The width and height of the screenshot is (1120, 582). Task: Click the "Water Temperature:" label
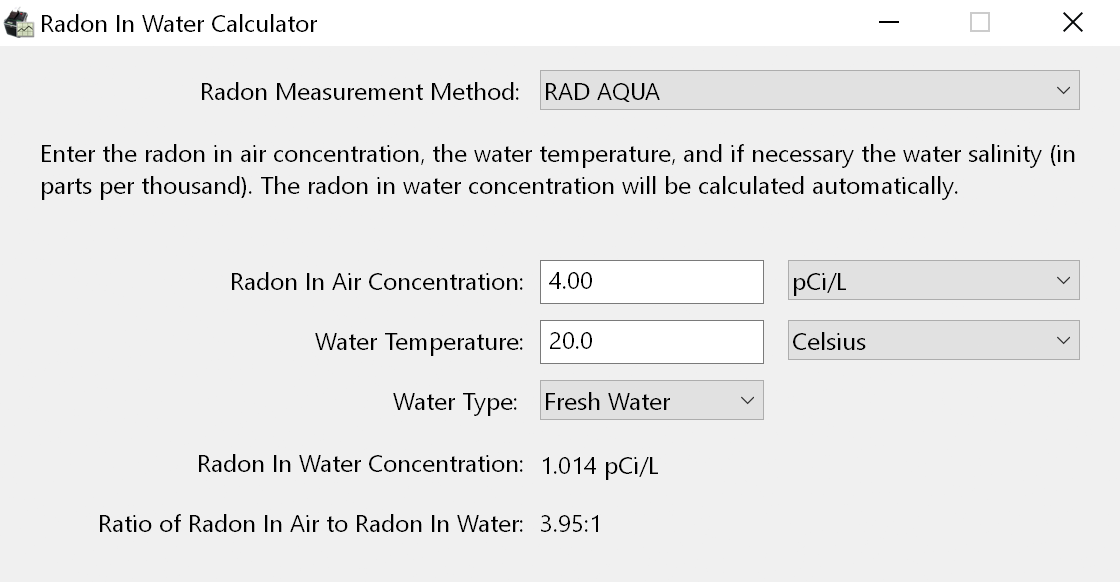(x=419, y=342)
